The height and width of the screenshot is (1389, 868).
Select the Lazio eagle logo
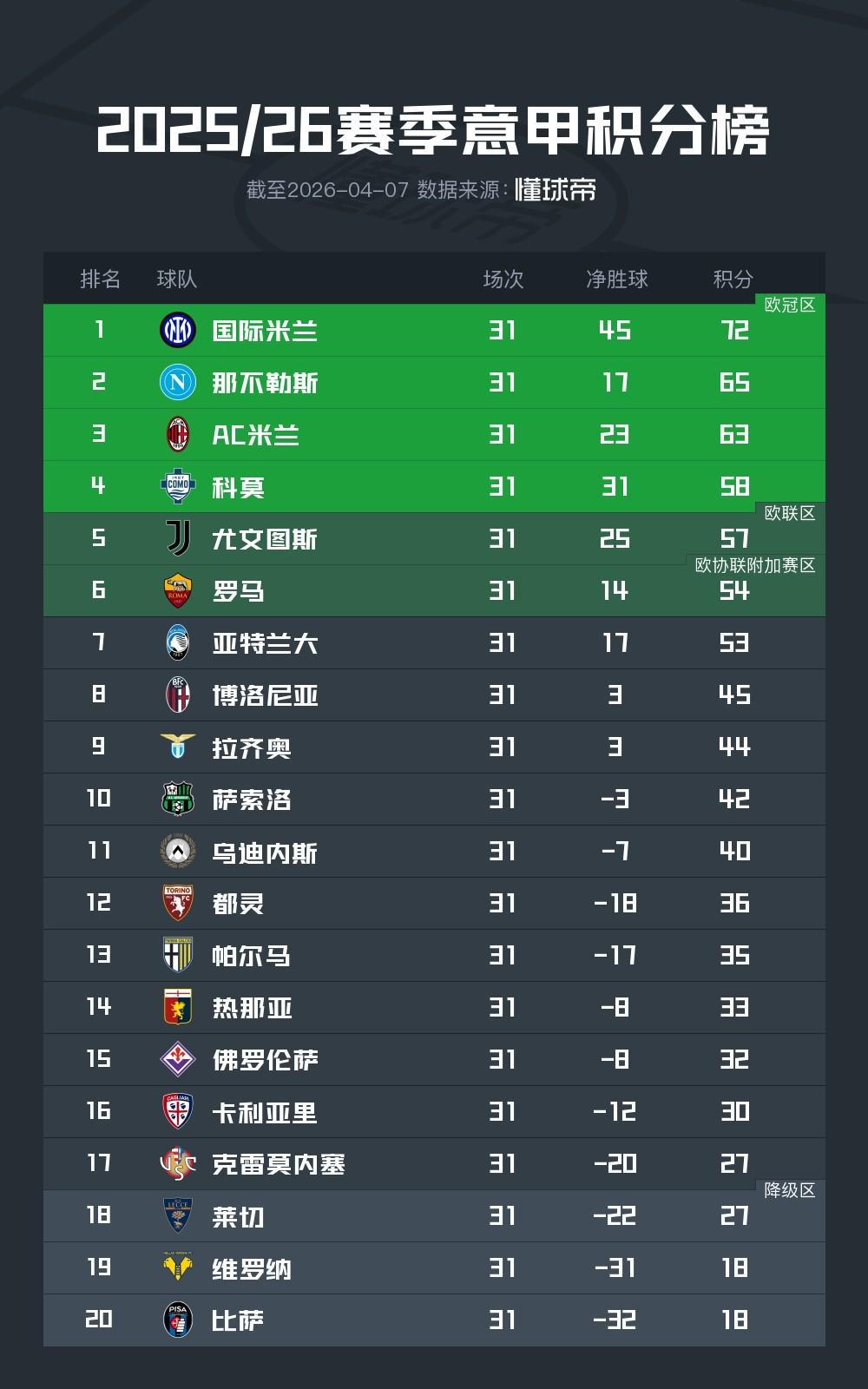tap(178, 747)
